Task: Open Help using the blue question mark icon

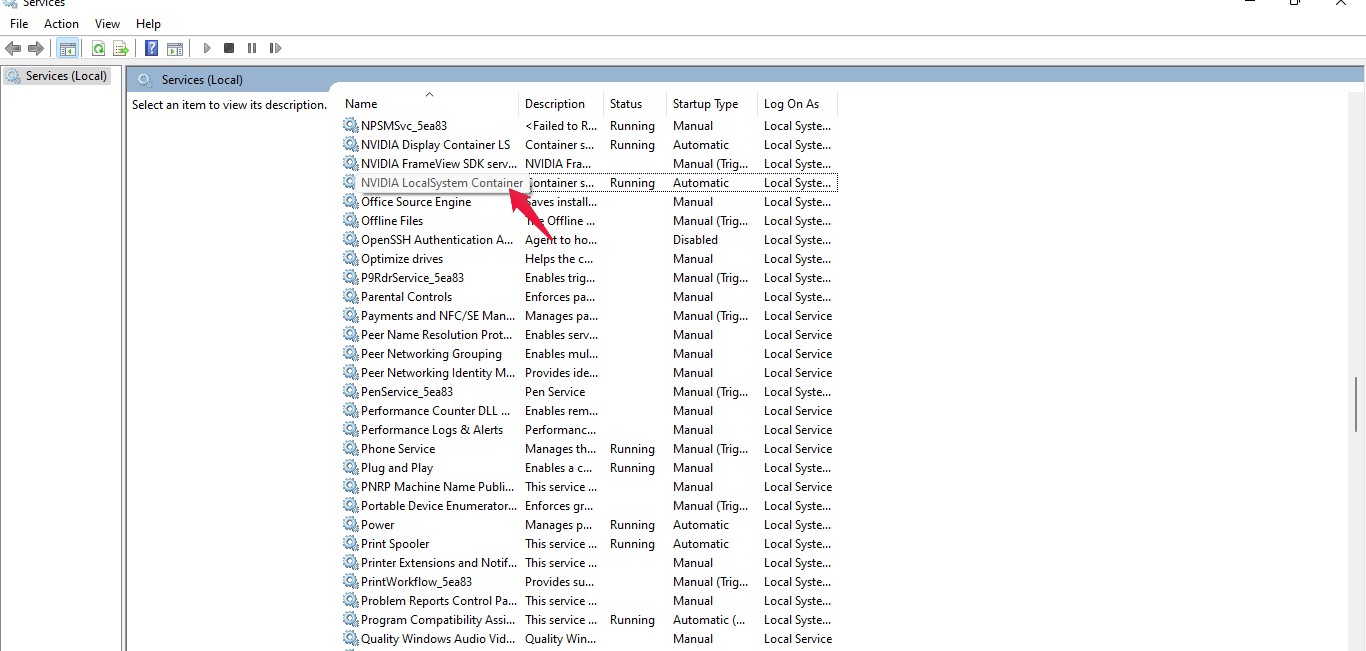Action: coord(152,48)
